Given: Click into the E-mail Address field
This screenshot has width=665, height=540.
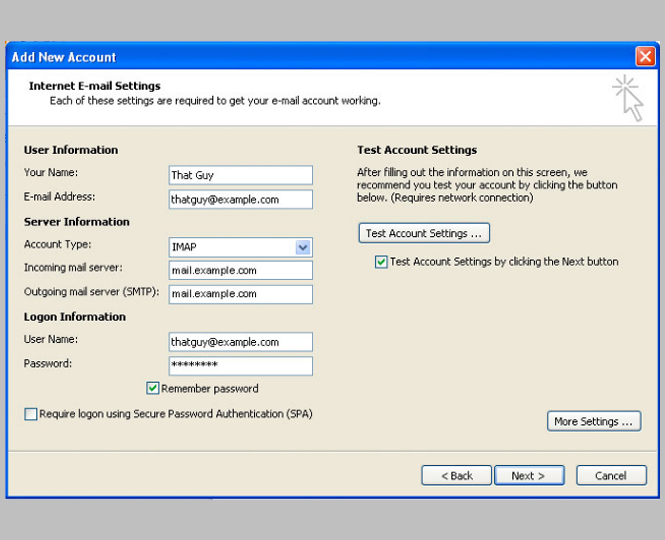Looking at the screenshot, I should (x=240, y=199).
